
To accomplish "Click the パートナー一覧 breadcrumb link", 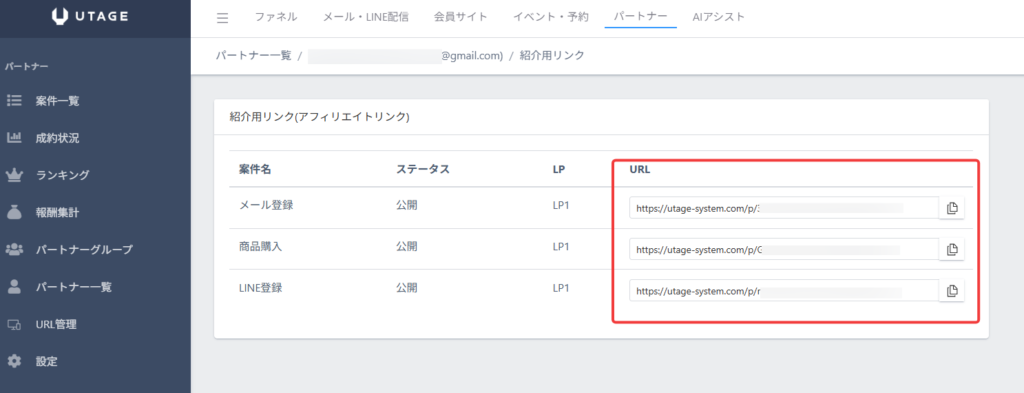I will 253,55.
